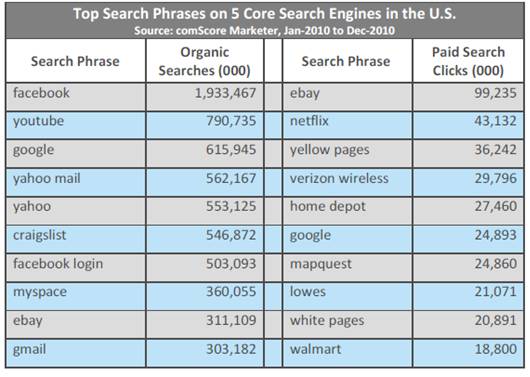The image size is (530, 377).
Task: Select the verizon wireless cell
Action: (347, 182)
